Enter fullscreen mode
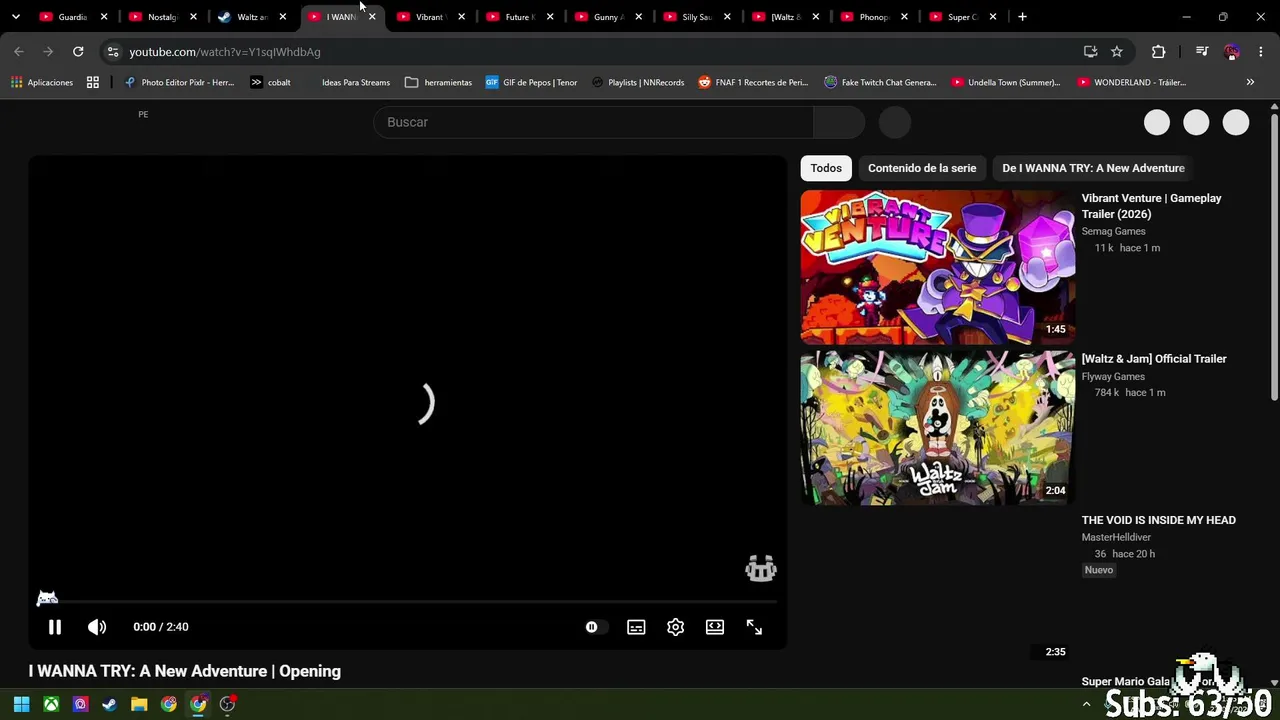Image resolution: width=1280 pixels, height=720 pixels. point(754,627)
